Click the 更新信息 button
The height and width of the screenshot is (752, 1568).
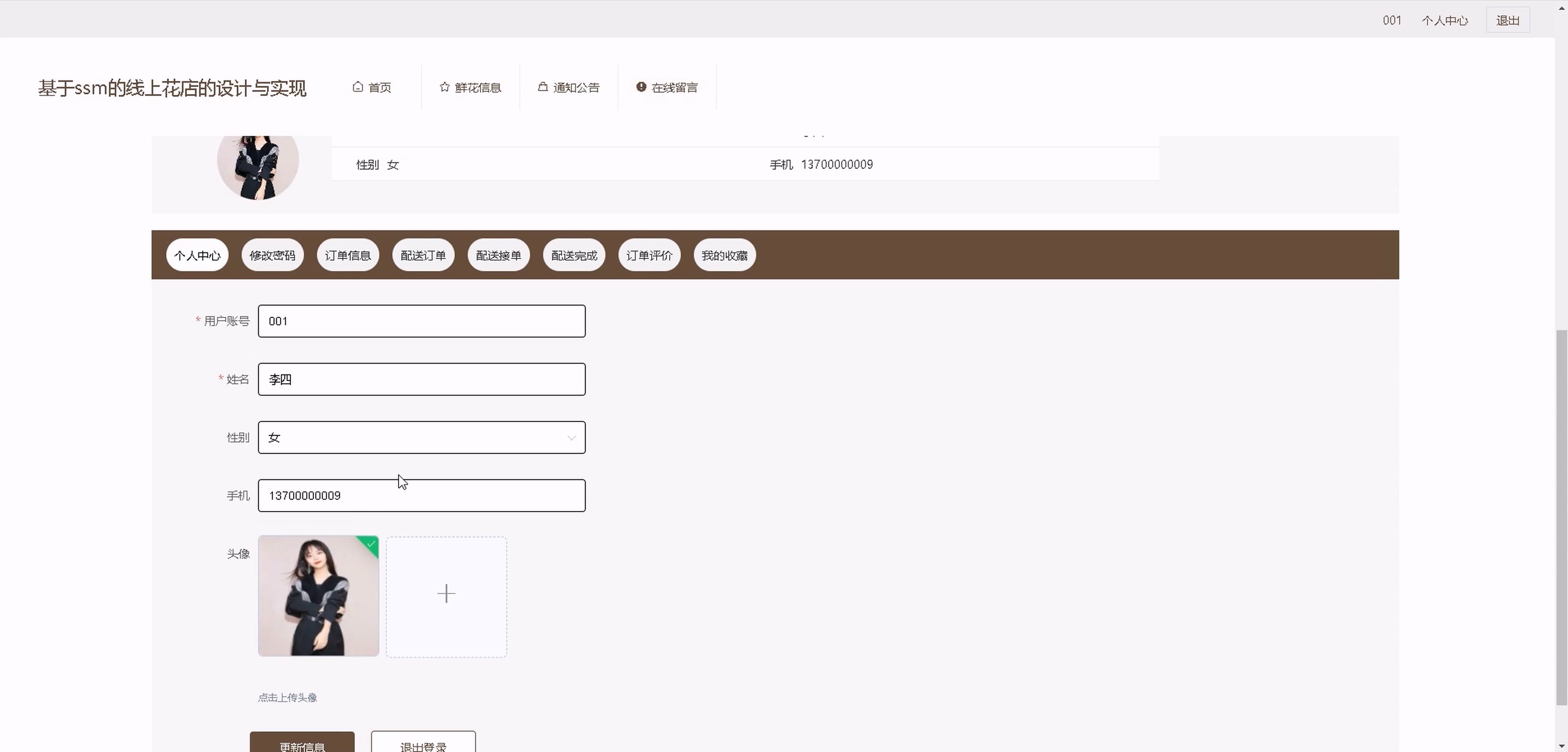tap(302, 742)
